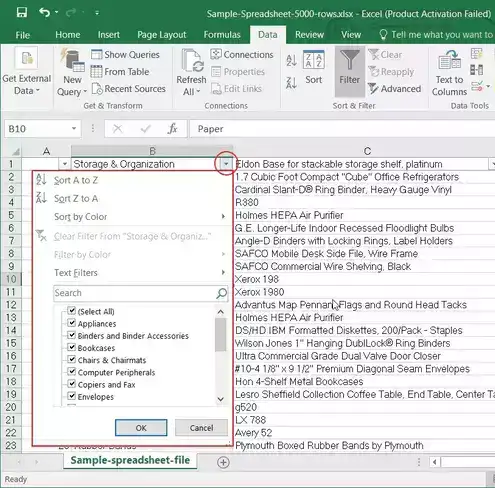Open the undo history dropdown arrow

tap(57, 12)
